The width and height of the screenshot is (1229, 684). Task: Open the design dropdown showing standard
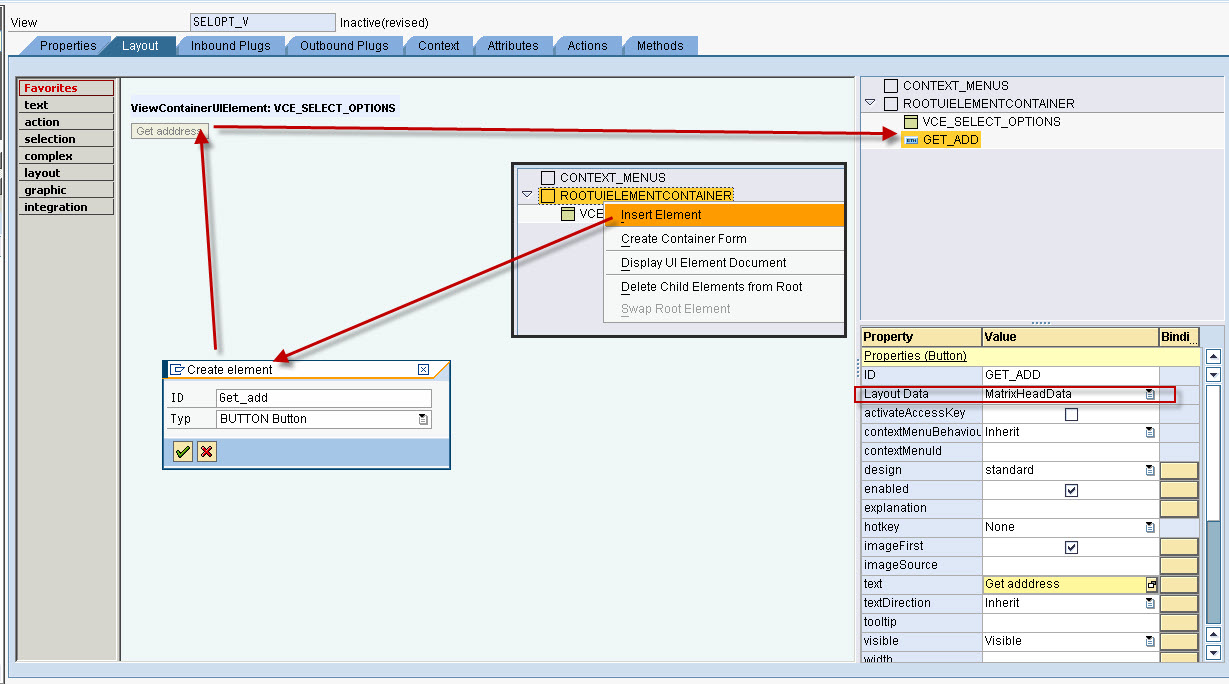click(x=1150, y=469)
